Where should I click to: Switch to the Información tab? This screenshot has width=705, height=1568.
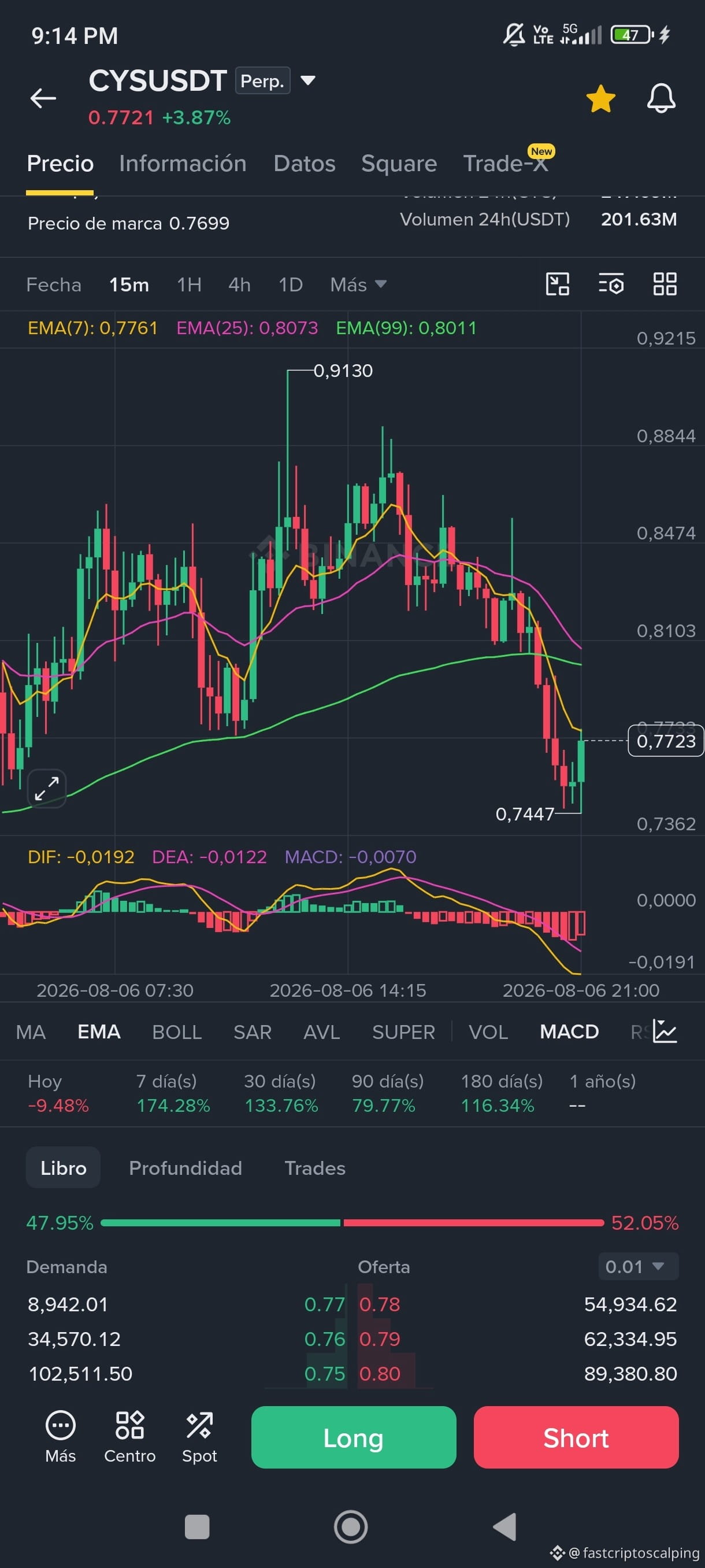click(183, 163)
